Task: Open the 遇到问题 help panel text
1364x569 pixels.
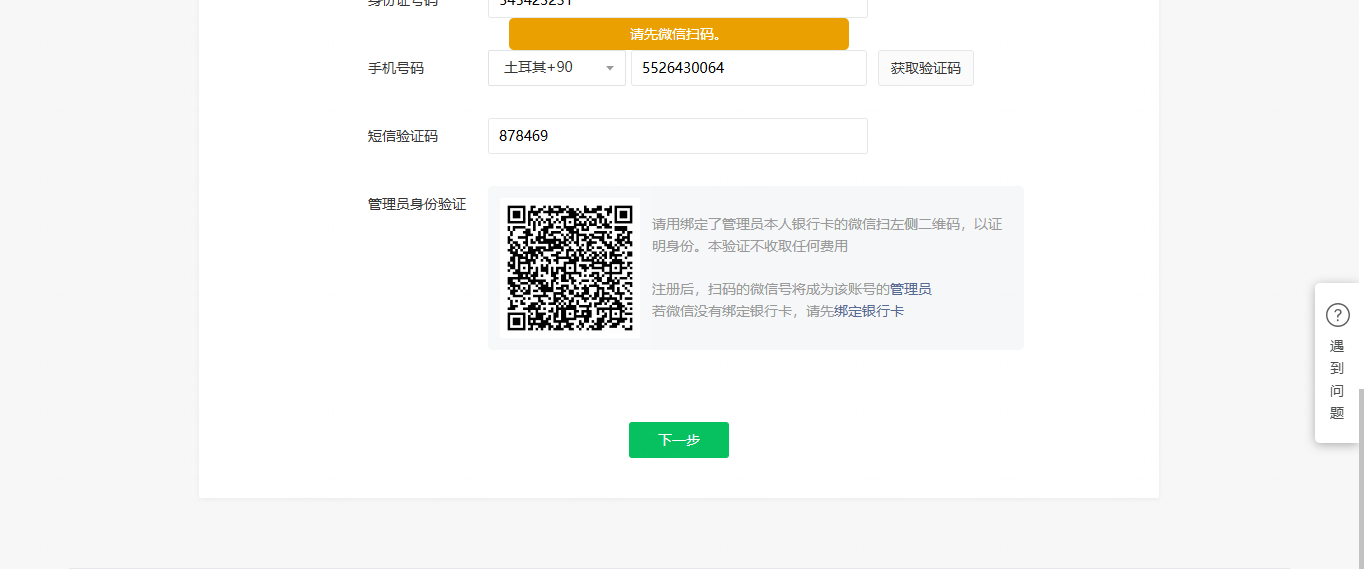Action: pyautogui.click(x=1338, y=380)
